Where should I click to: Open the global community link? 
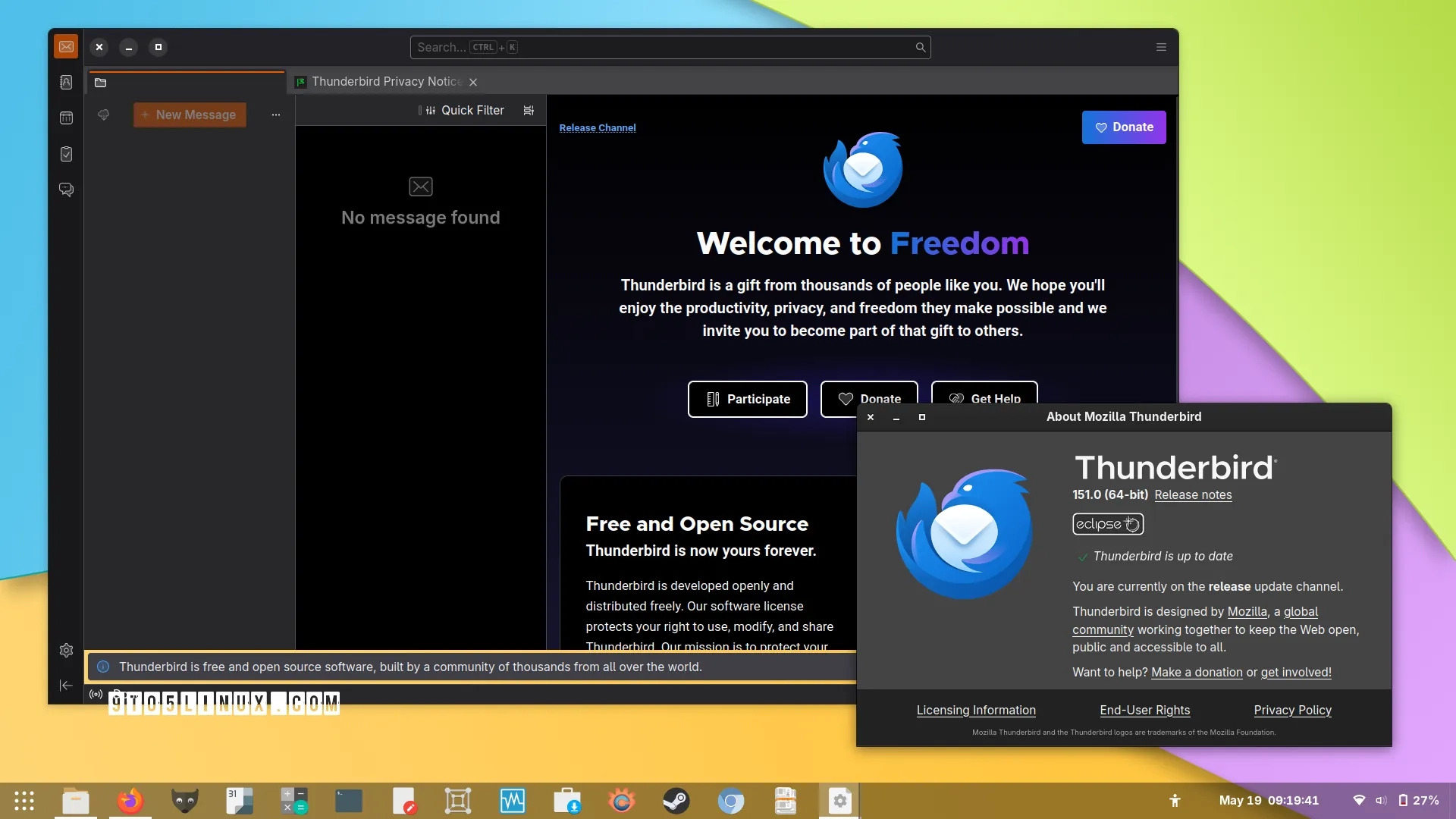coord(1301,611)
